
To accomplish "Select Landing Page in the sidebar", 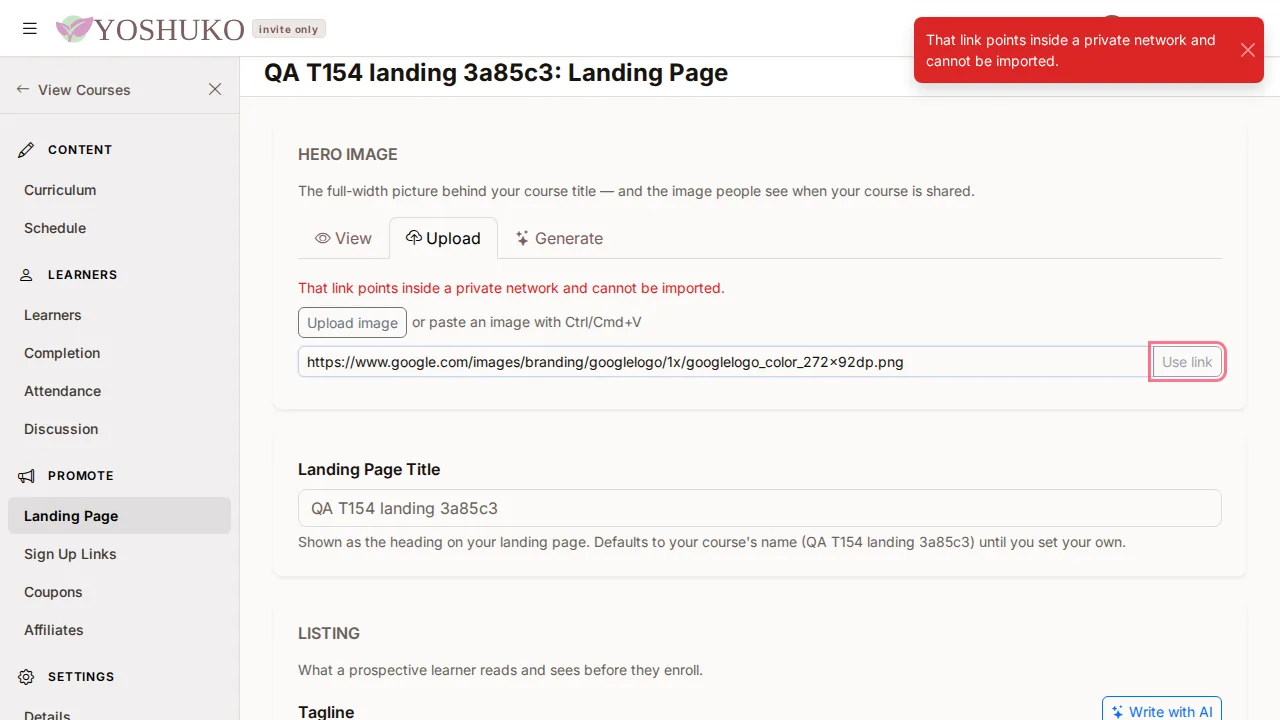I will coord(119,516).
